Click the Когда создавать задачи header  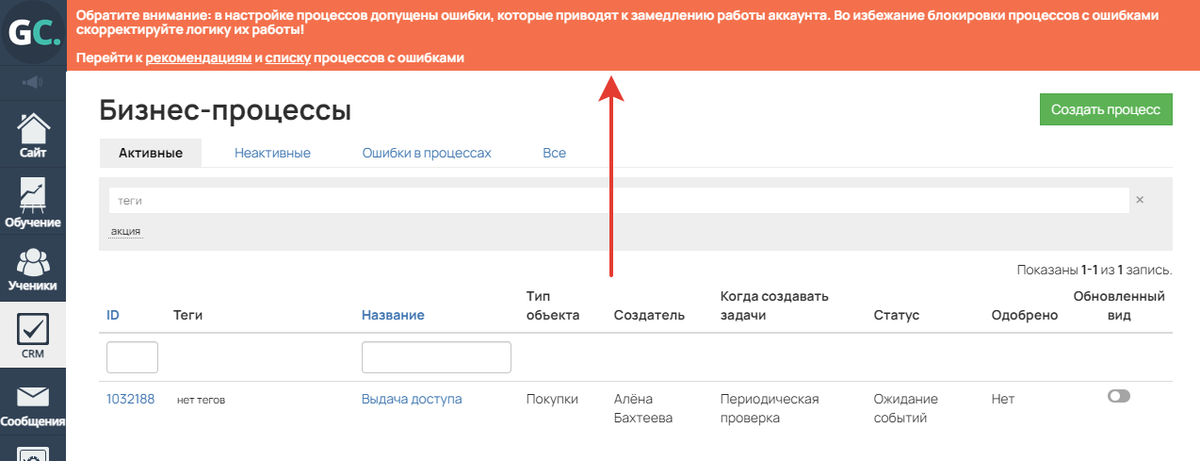point(775,306)
